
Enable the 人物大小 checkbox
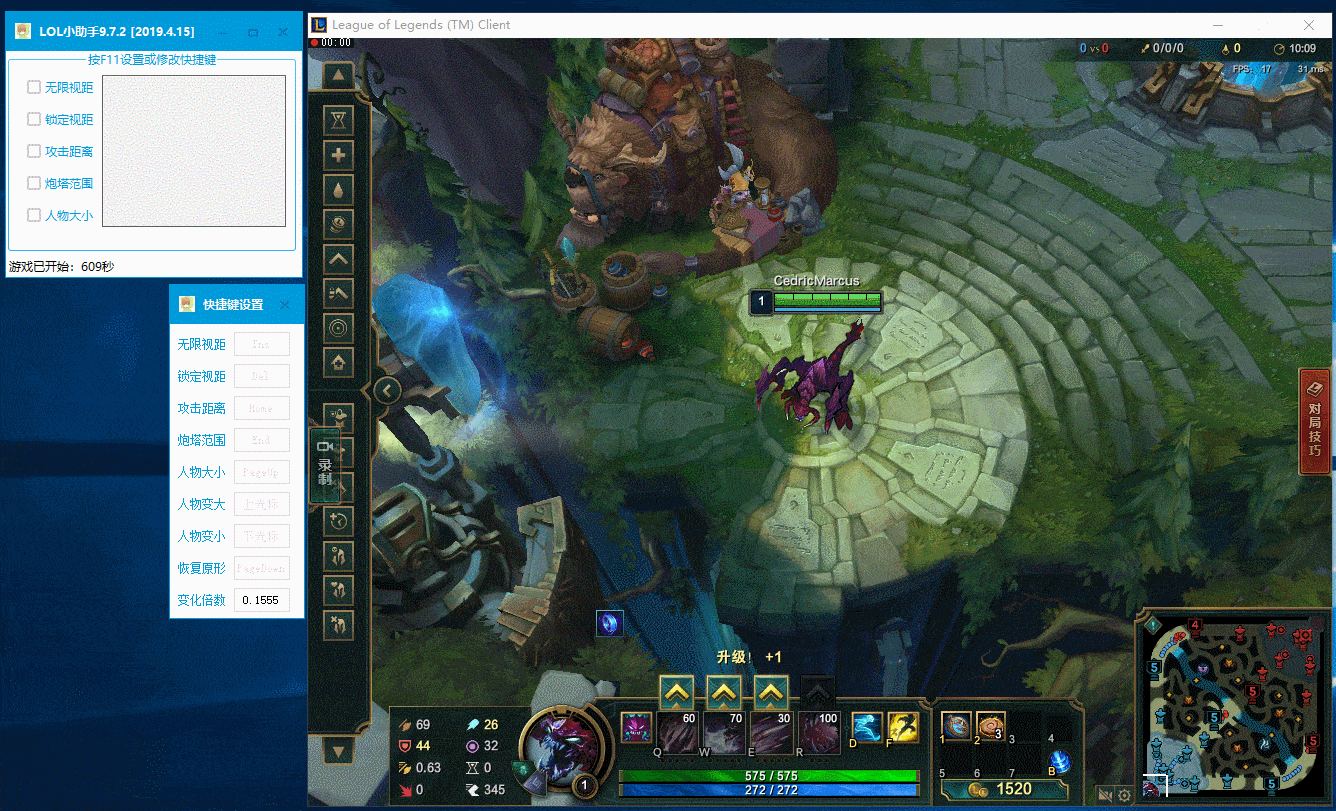pos(34,215)
